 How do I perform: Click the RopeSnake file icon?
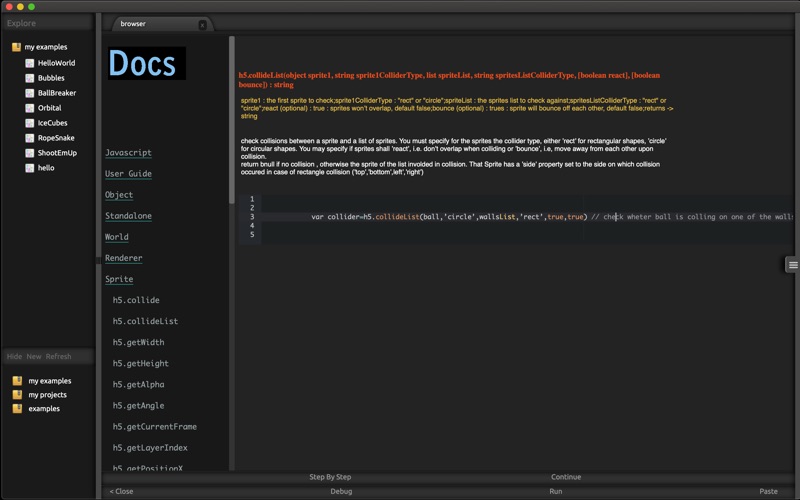30,138
